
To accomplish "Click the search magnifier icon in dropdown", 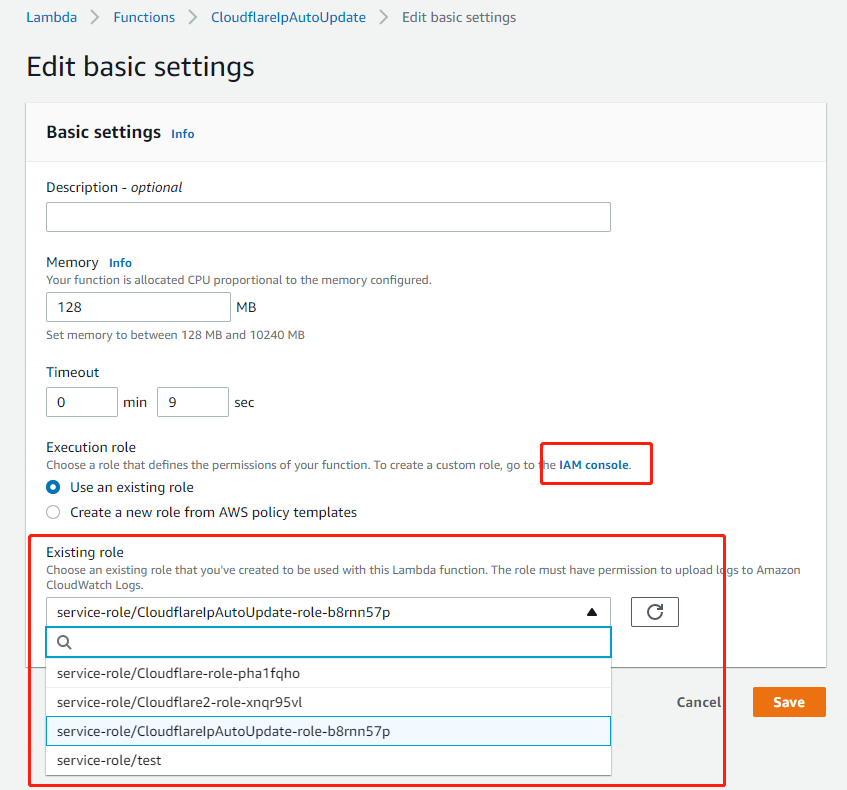I will 65,642.
